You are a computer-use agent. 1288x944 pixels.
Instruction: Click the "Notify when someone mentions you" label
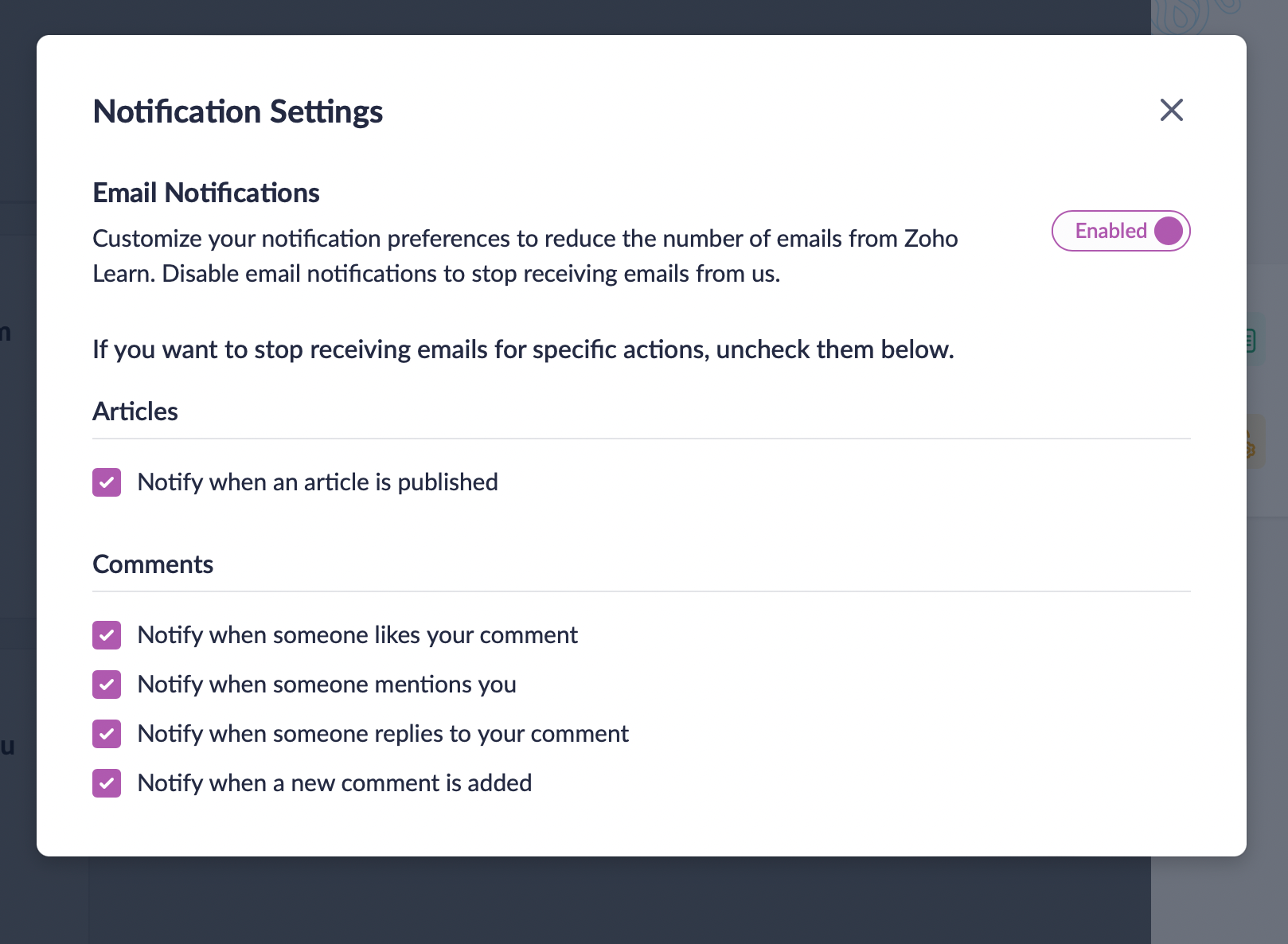coord(326,685)
